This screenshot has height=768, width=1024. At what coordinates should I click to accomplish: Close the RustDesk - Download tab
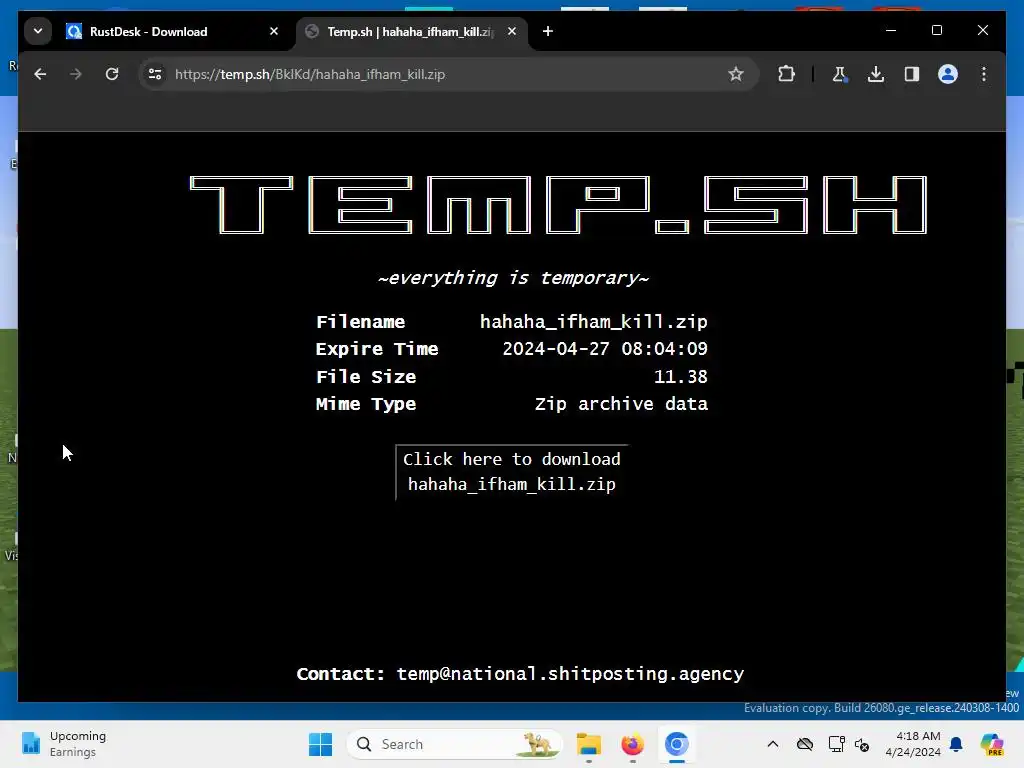(274, 31)
